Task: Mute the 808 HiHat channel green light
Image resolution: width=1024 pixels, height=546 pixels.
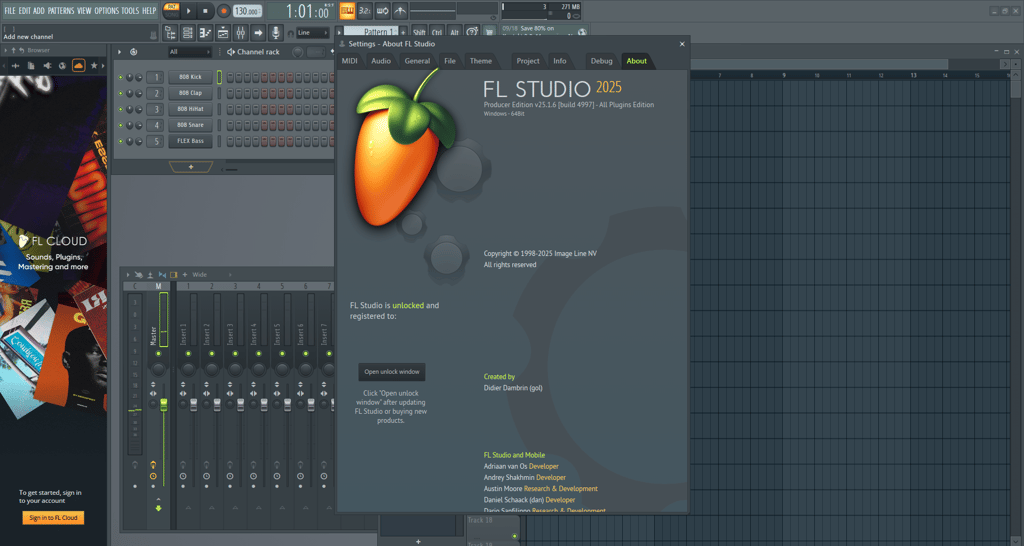Action: (x=120, y=109)
